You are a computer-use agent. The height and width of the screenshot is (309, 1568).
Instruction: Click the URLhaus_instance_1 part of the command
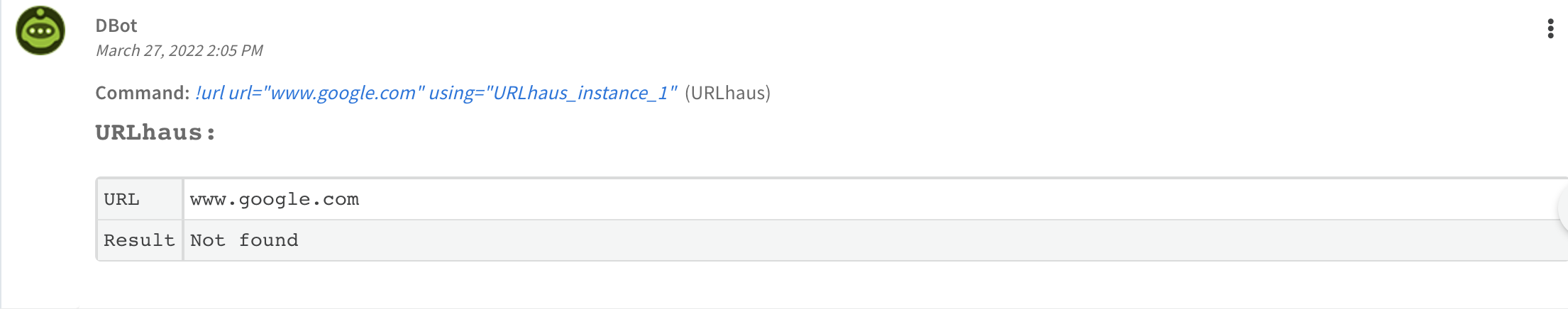580,93
